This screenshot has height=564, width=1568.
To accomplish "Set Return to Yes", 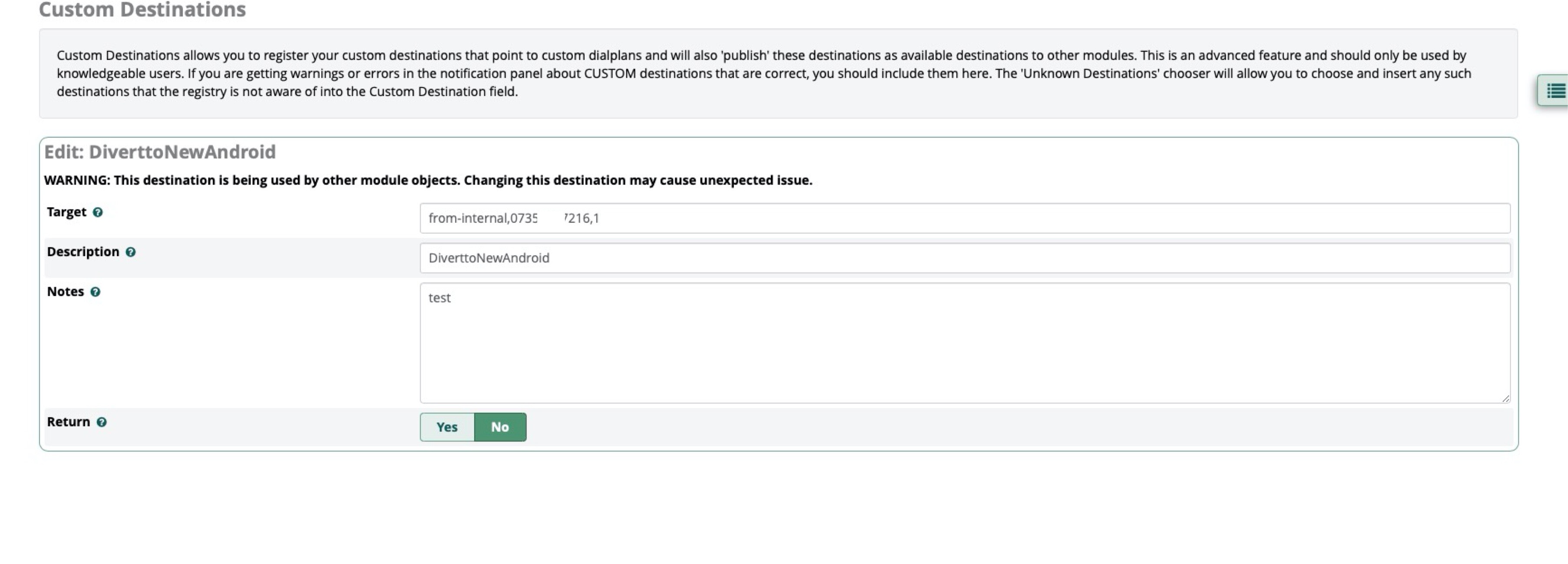I will pyautogui.click(x=447, y=427).
